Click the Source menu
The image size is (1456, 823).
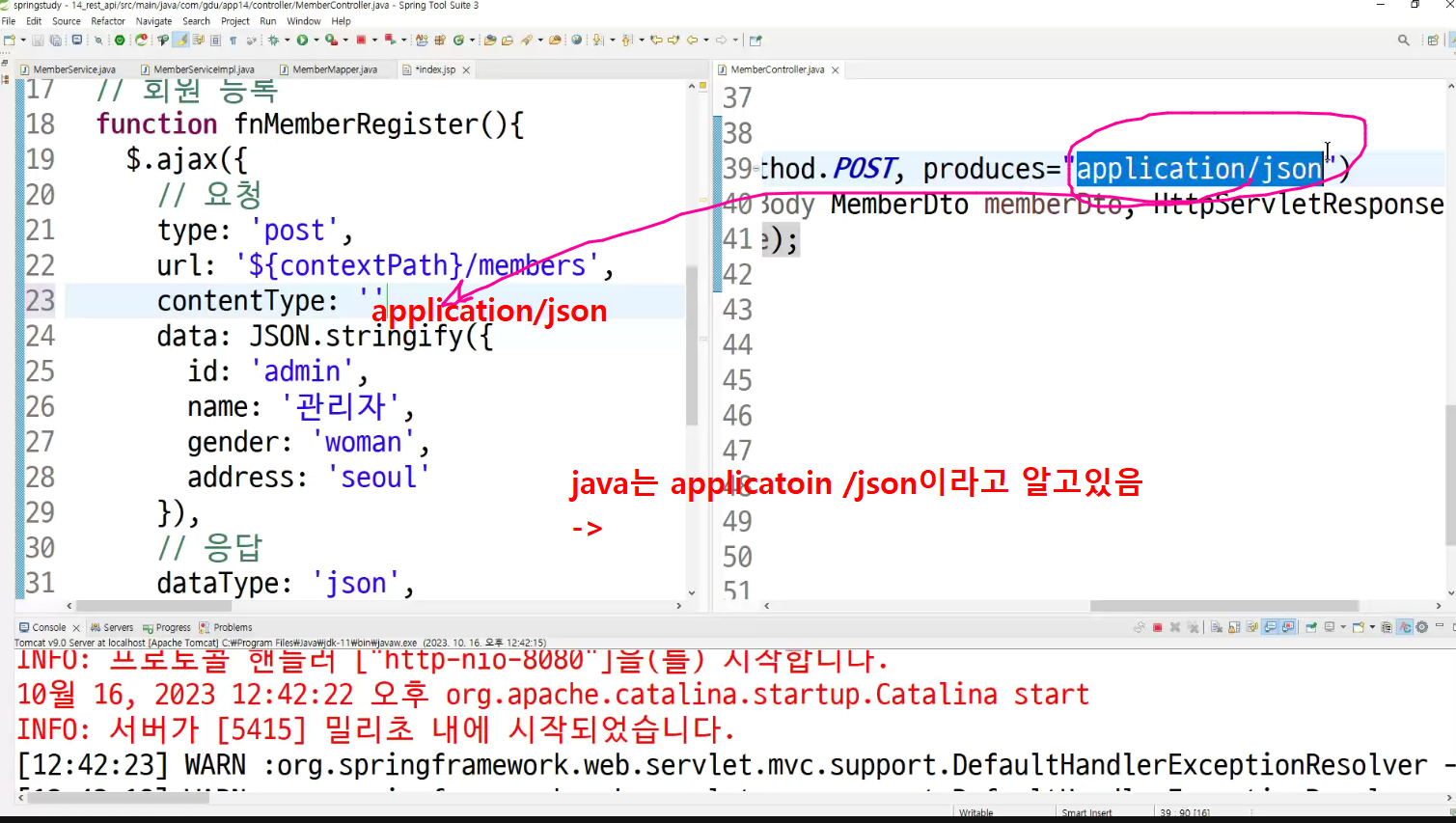[x=67, y=21]
